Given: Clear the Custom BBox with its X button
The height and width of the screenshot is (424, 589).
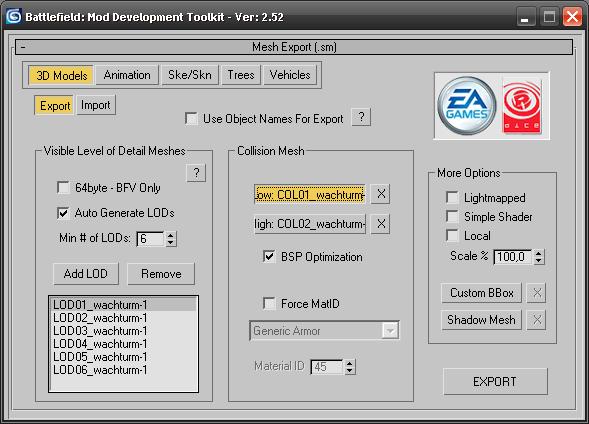Looking at the screenshot, I should click(536, 293).
